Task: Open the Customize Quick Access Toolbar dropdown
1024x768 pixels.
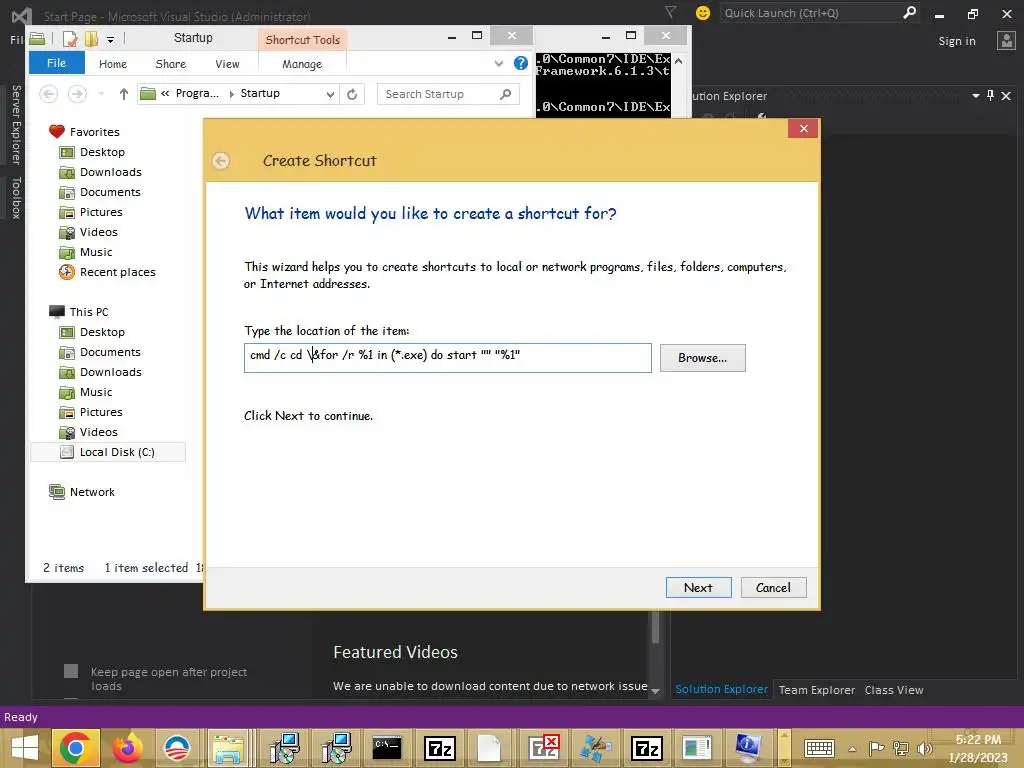Action: point(110,40)
